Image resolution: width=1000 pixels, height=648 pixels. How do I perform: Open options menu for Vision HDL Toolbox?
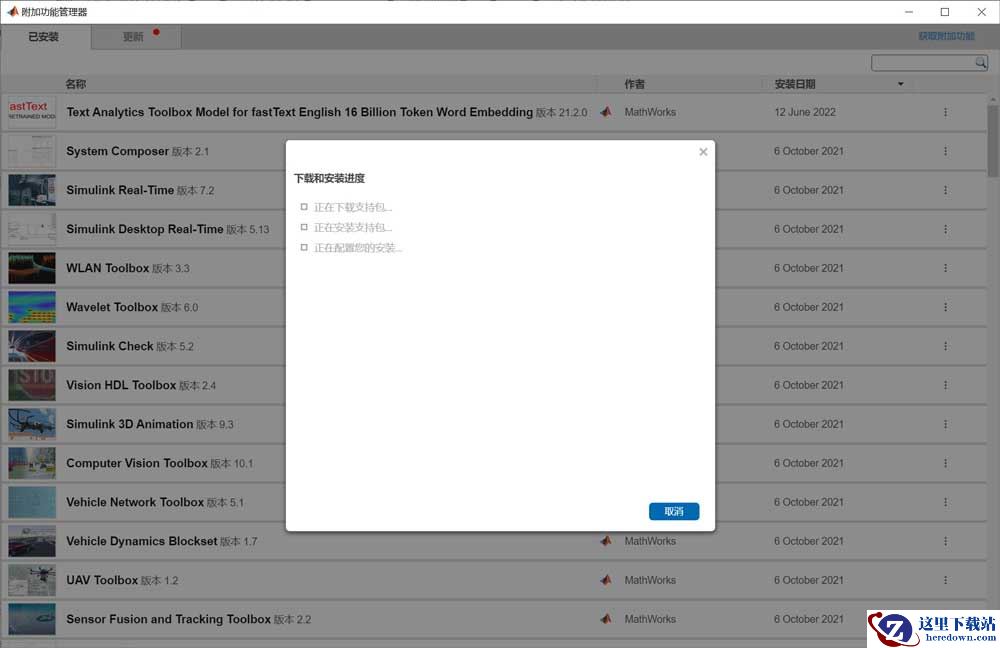[945, 385]
